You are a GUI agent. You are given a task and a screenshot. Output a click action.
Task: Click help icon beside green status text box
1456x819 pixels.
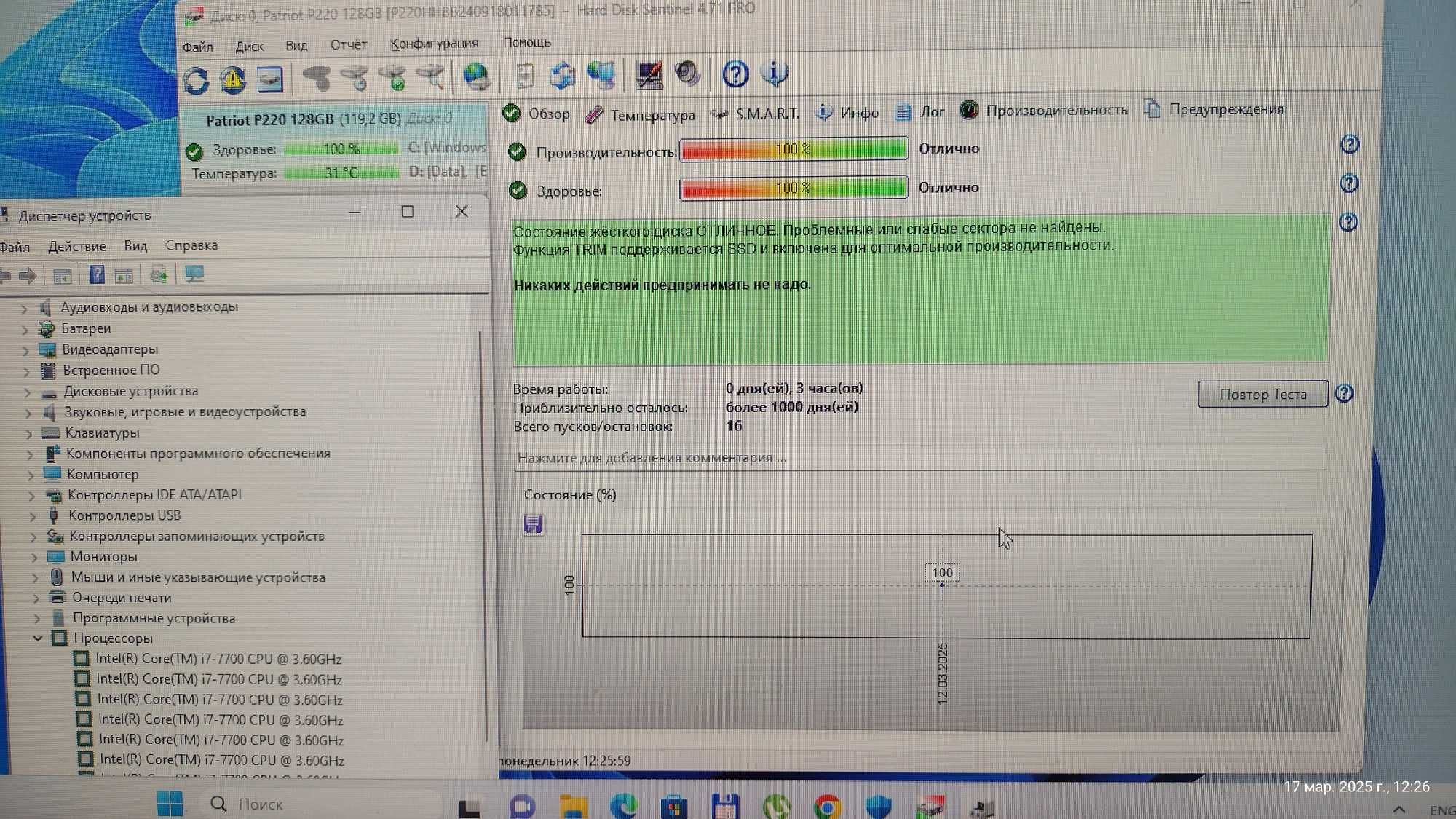[1348, 222]
